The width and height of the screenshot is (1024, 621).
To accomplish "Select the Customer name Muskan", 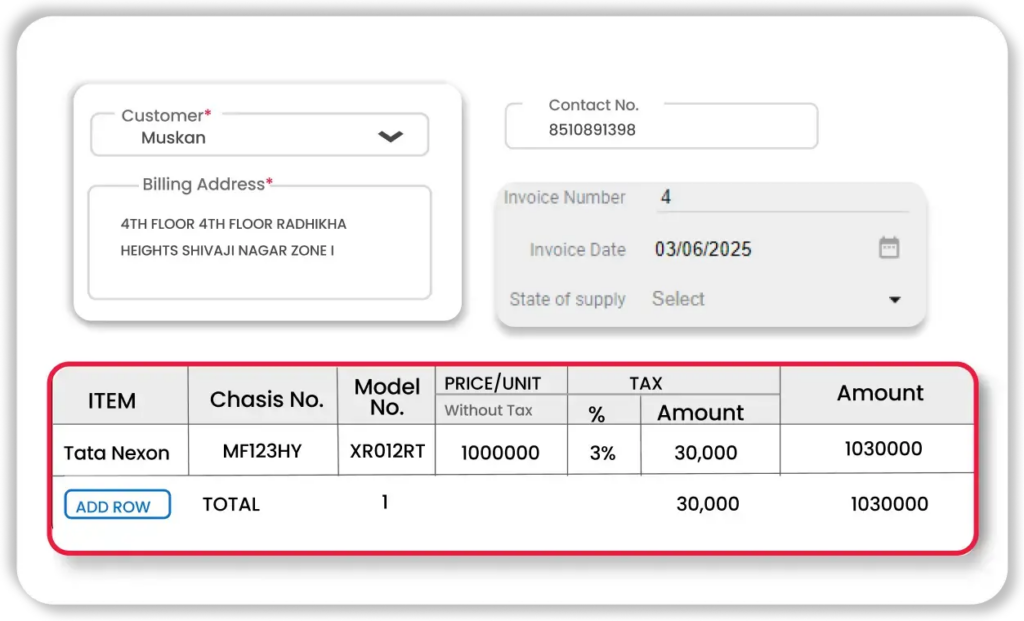I will point(173,138).
